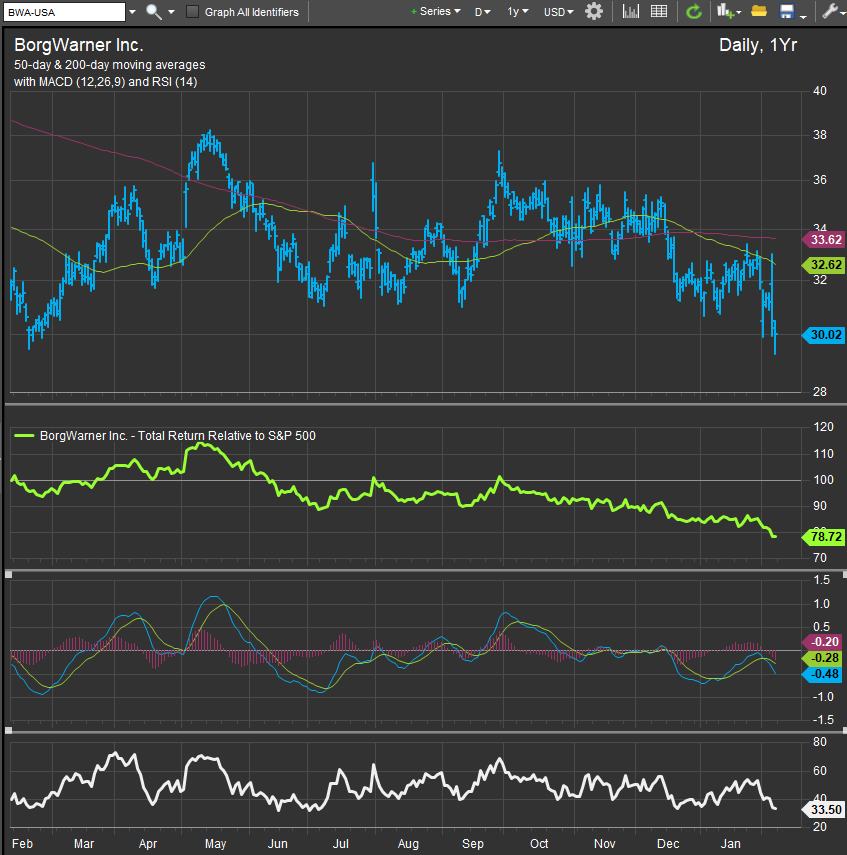Image resolution: width=847 pixels, height=855 pixels.
Task: Click the 33.50 RSI value tag
Action: (823, 810)
